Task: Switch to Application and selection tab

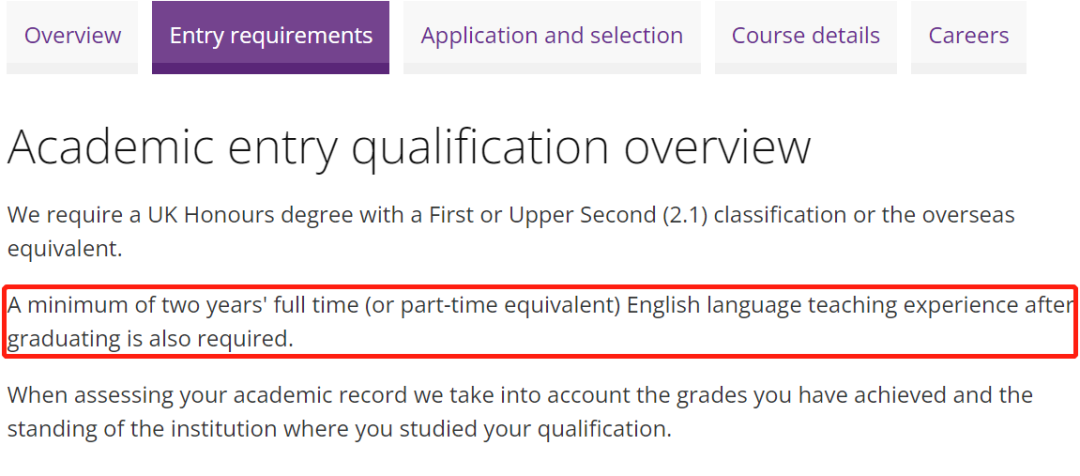Action: pyautogui.click(x=552, y=36)
